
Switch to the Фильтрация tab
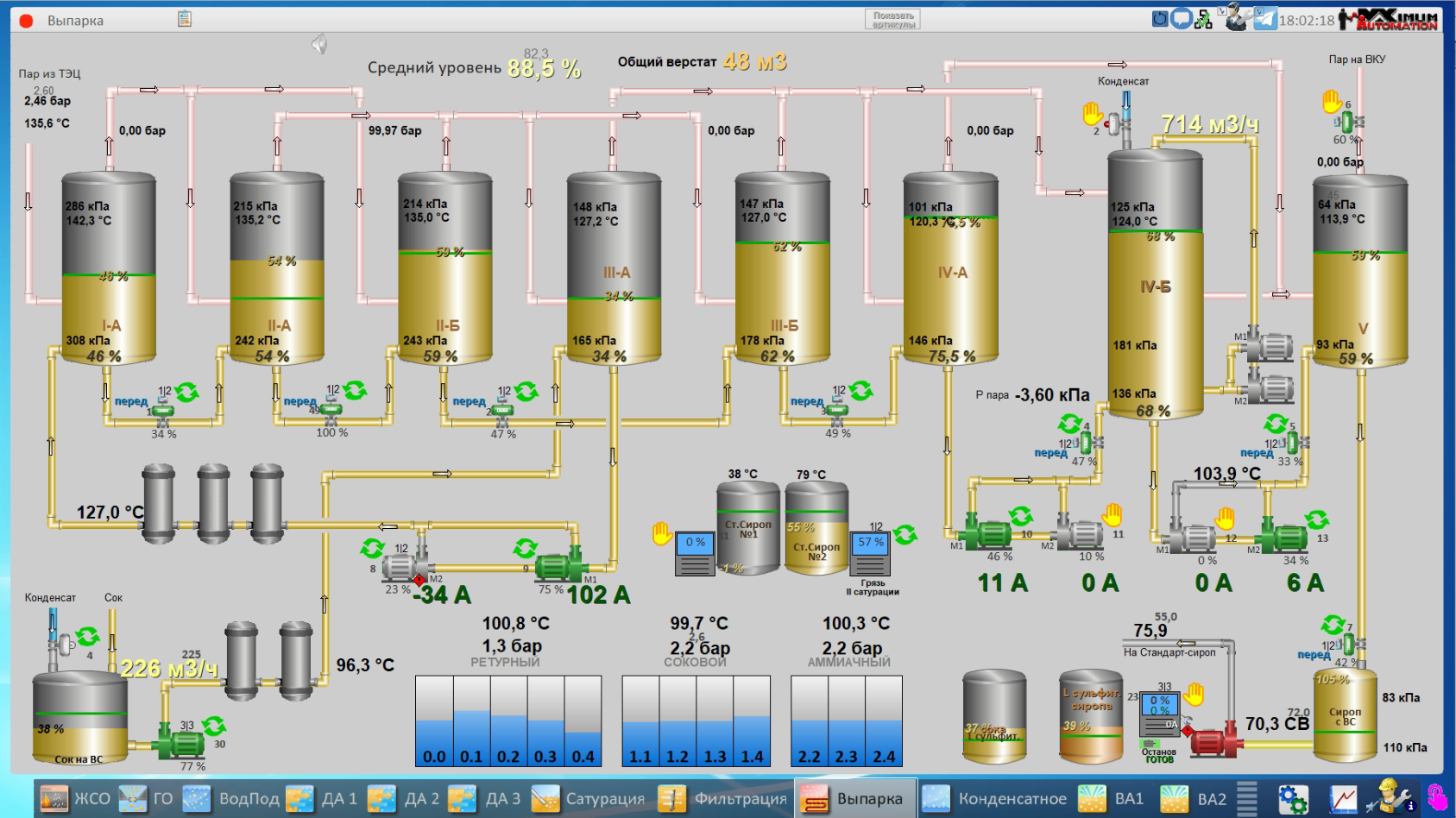click(x=724, y=799)
